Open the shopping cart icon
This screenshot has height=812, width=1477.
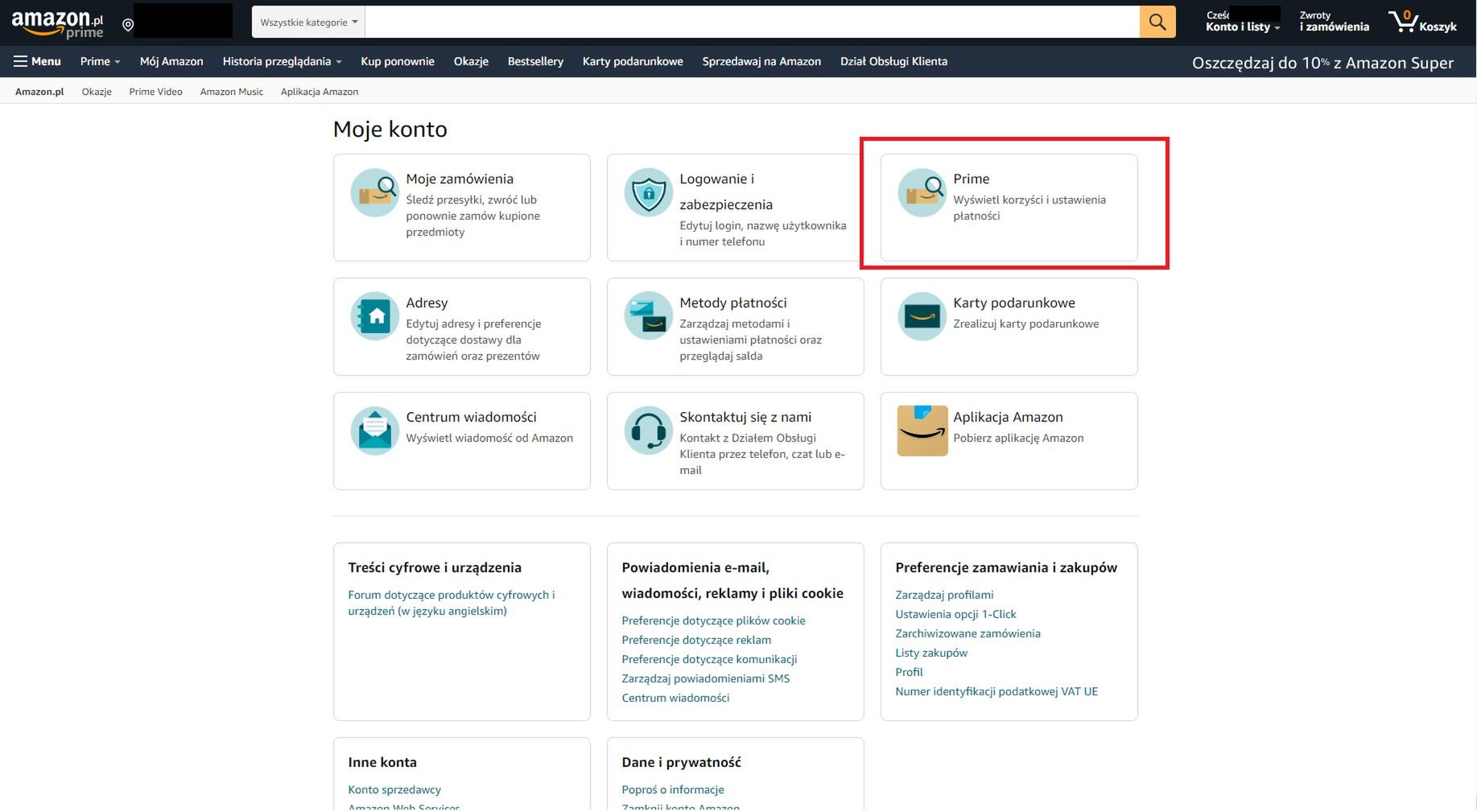point(1404,22)
